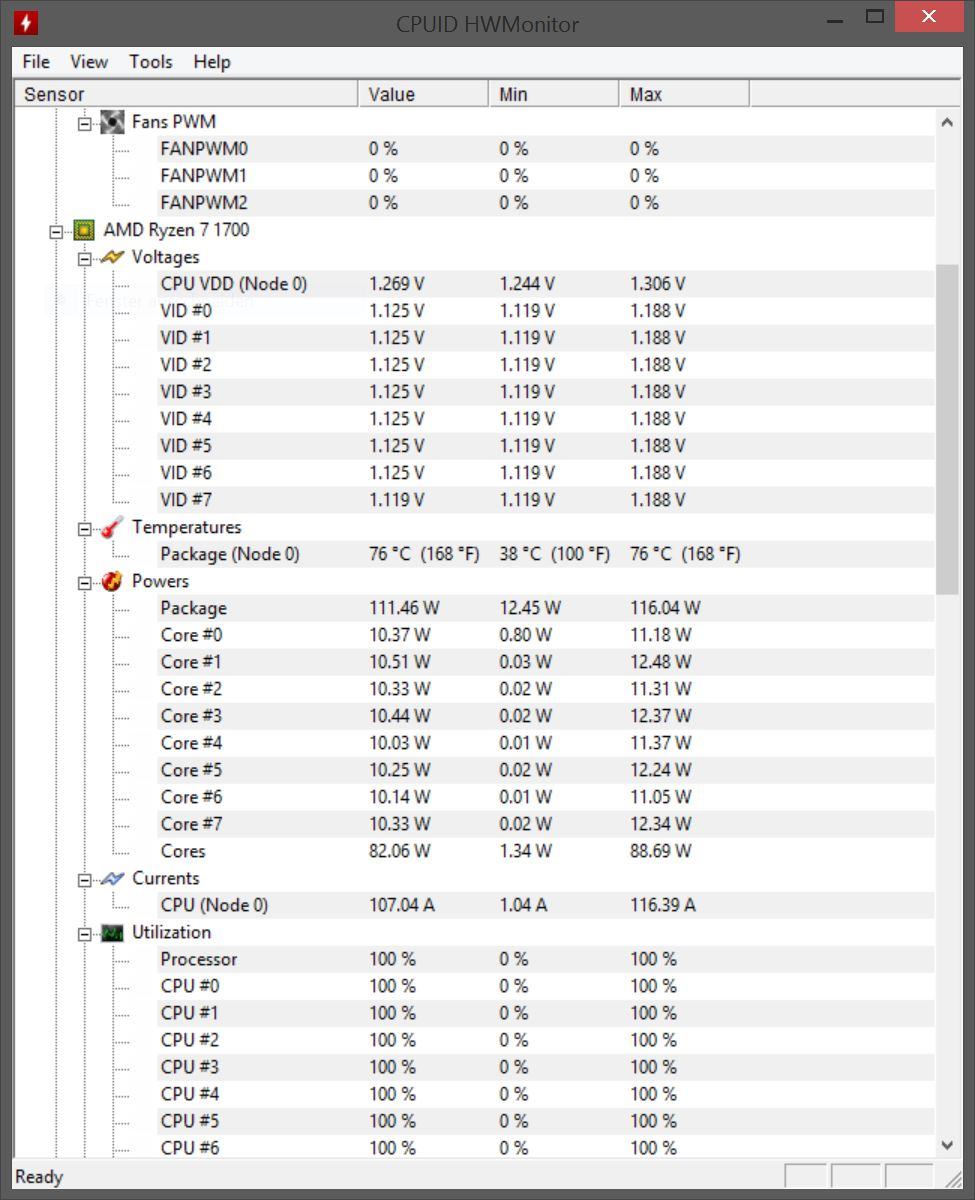The image size is (975, 1200).
Task: Click the scrollbar down arrow
Action: [947, 1145]
